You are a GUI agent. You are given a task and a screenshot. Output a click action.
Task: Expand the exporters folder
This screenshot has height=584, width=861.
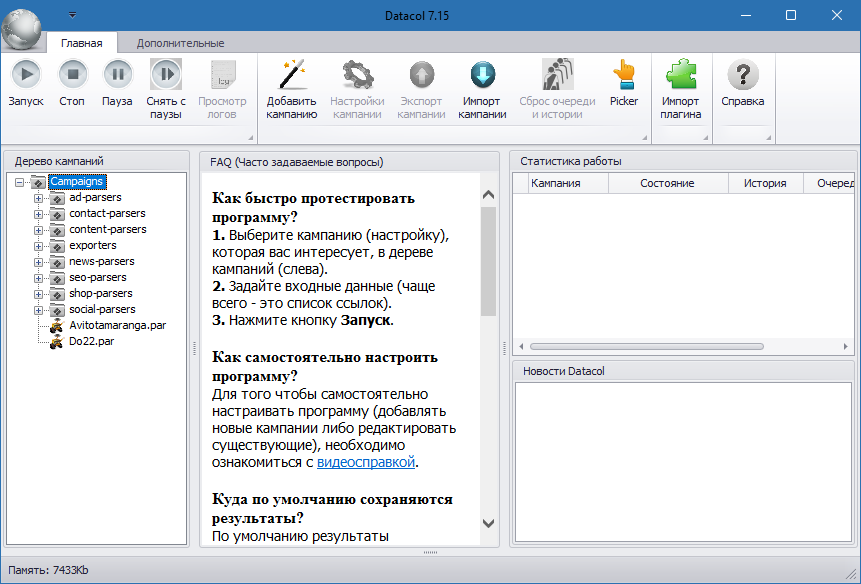pyautogui.click(x=38, y=246)
